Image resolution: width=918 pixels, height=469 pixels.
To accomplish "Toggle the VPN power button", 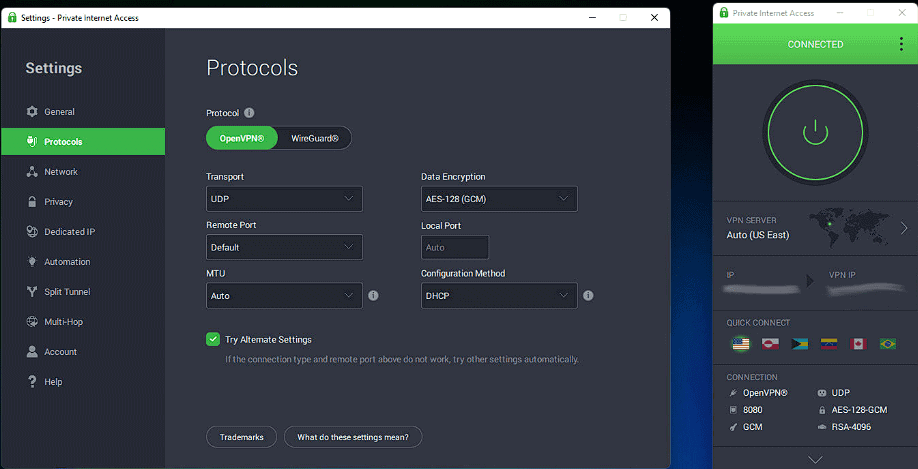I will click(815, 132).
